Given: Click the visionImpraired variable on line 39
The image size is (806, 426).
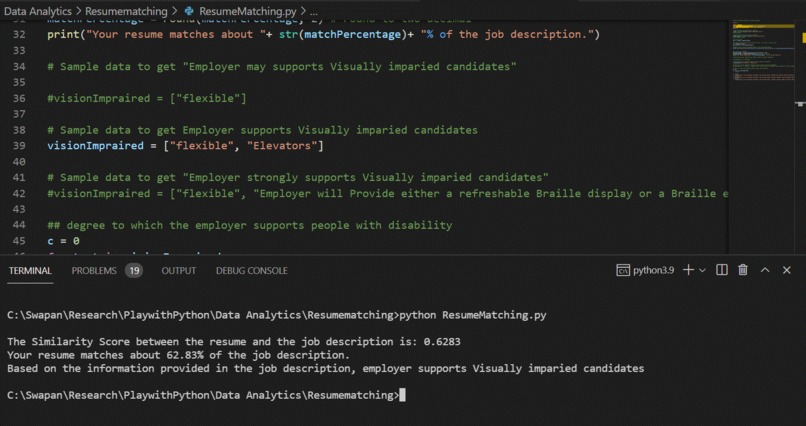Looking at the screenshot, I should 96,146.
